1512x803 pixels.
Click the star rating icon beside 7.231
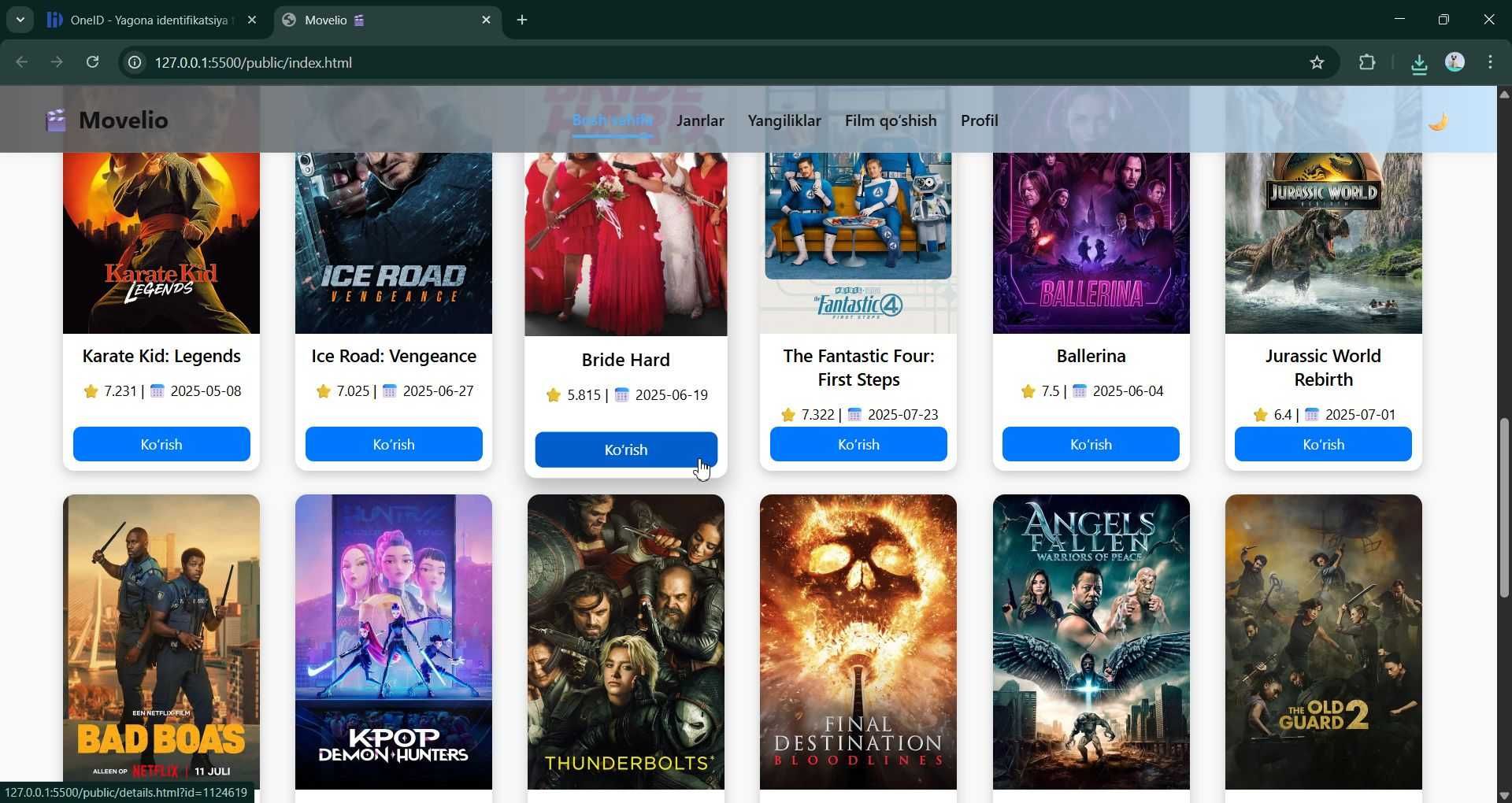(91, 391)
